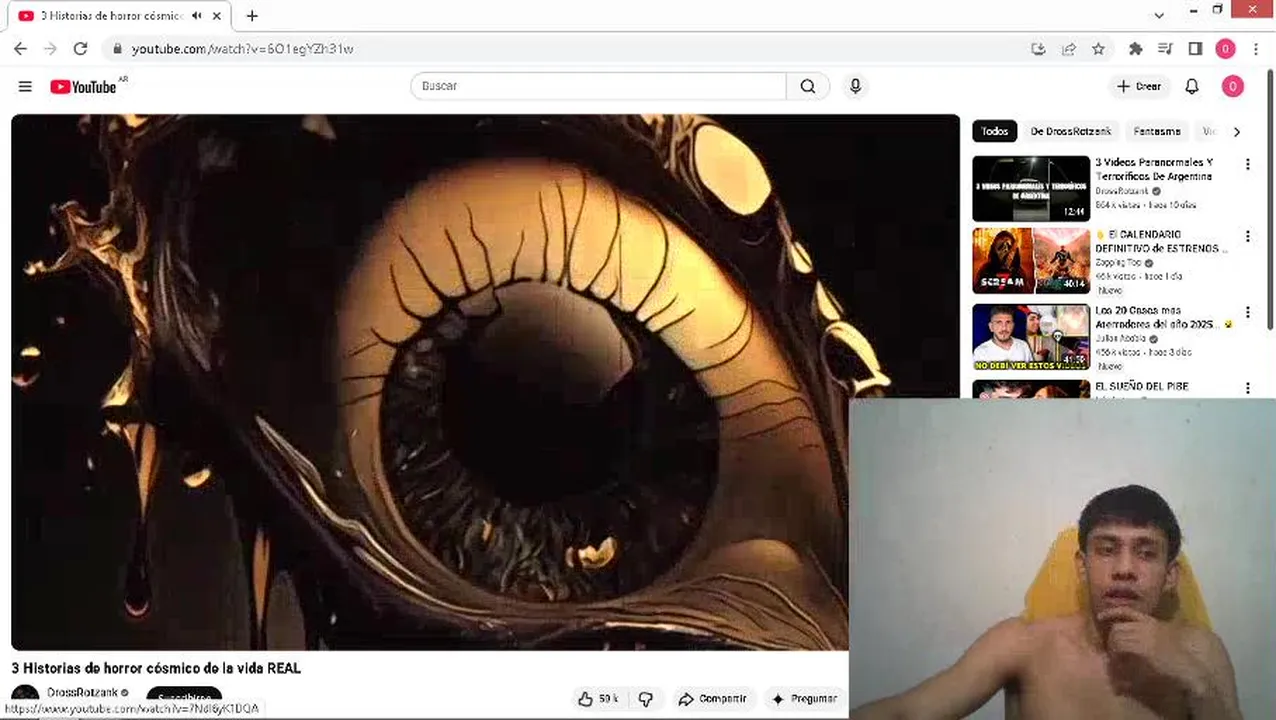Open title 3 Videos Paranormales Y Terroríficos
Image resolution: width=1276 pixels, height=720 pixels.
pos(1154,169)
